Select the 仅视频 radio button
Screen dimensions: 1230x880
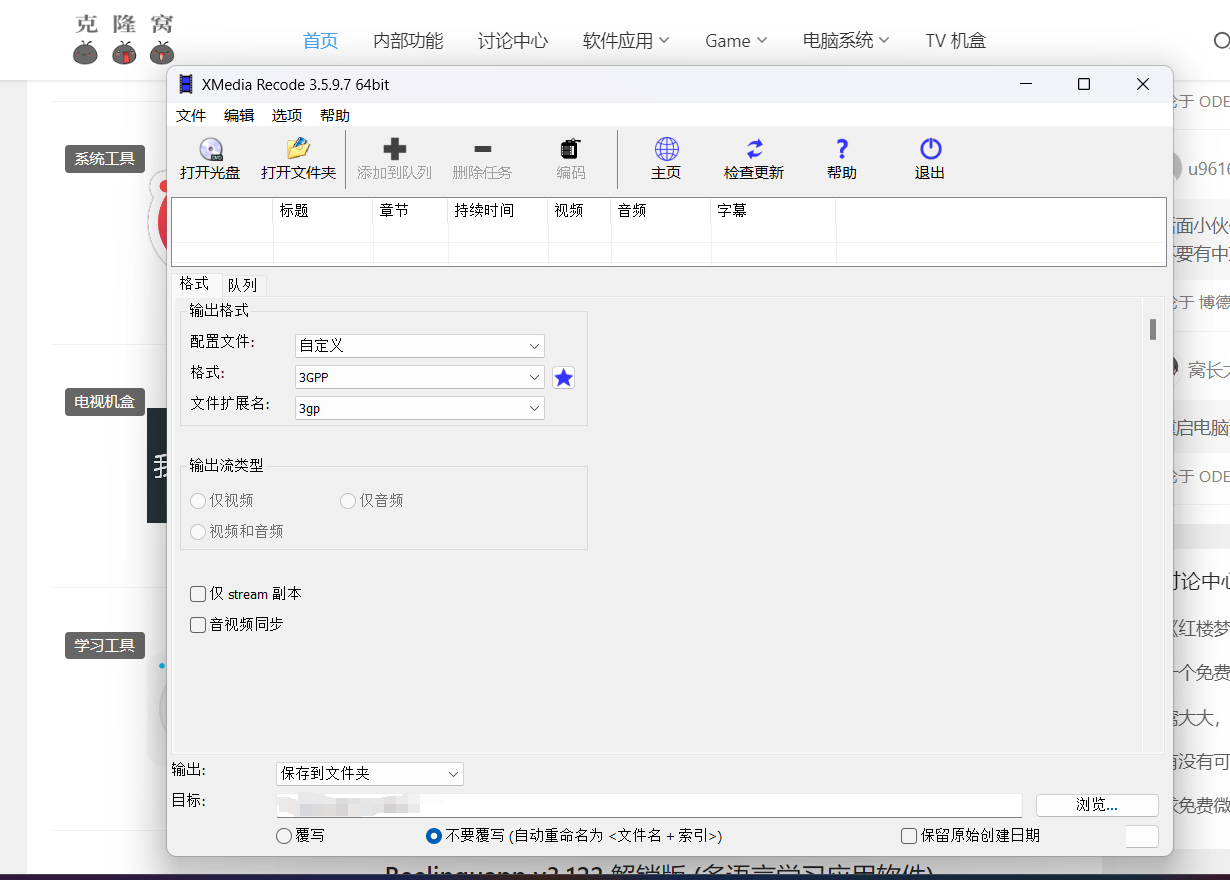198,500
